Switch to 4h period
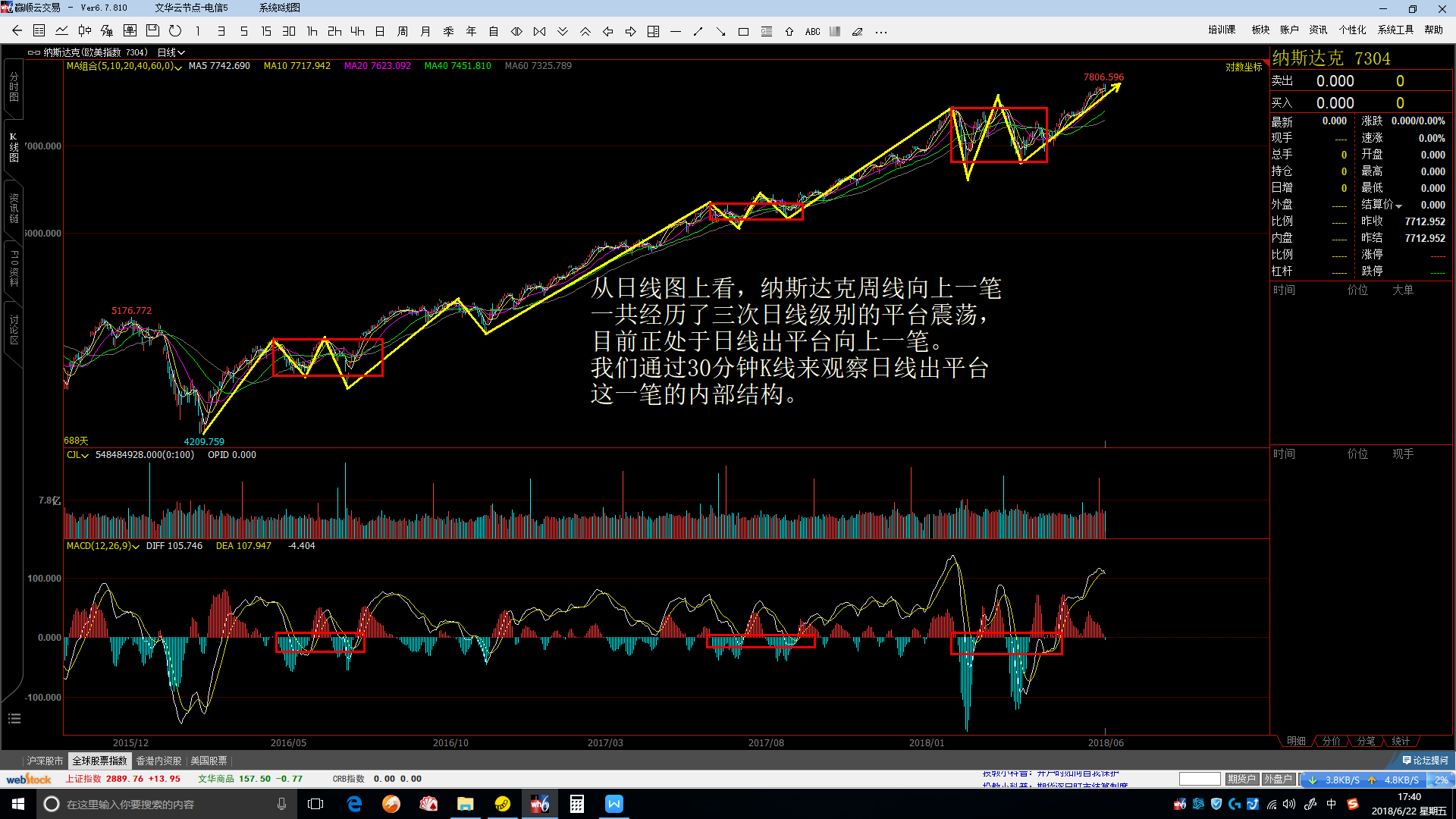The image size is (1456, 819). [x=357, y=31]
